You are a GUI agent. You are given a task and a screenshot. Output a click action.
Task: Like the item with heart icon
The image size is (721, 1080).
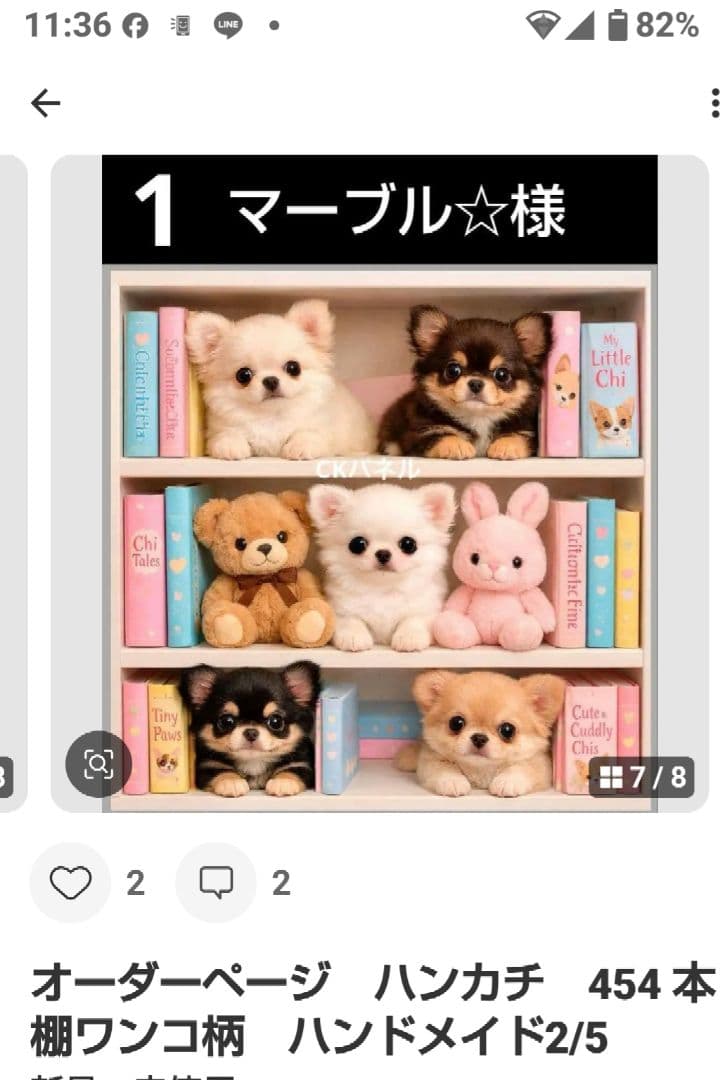coord(70,882)
